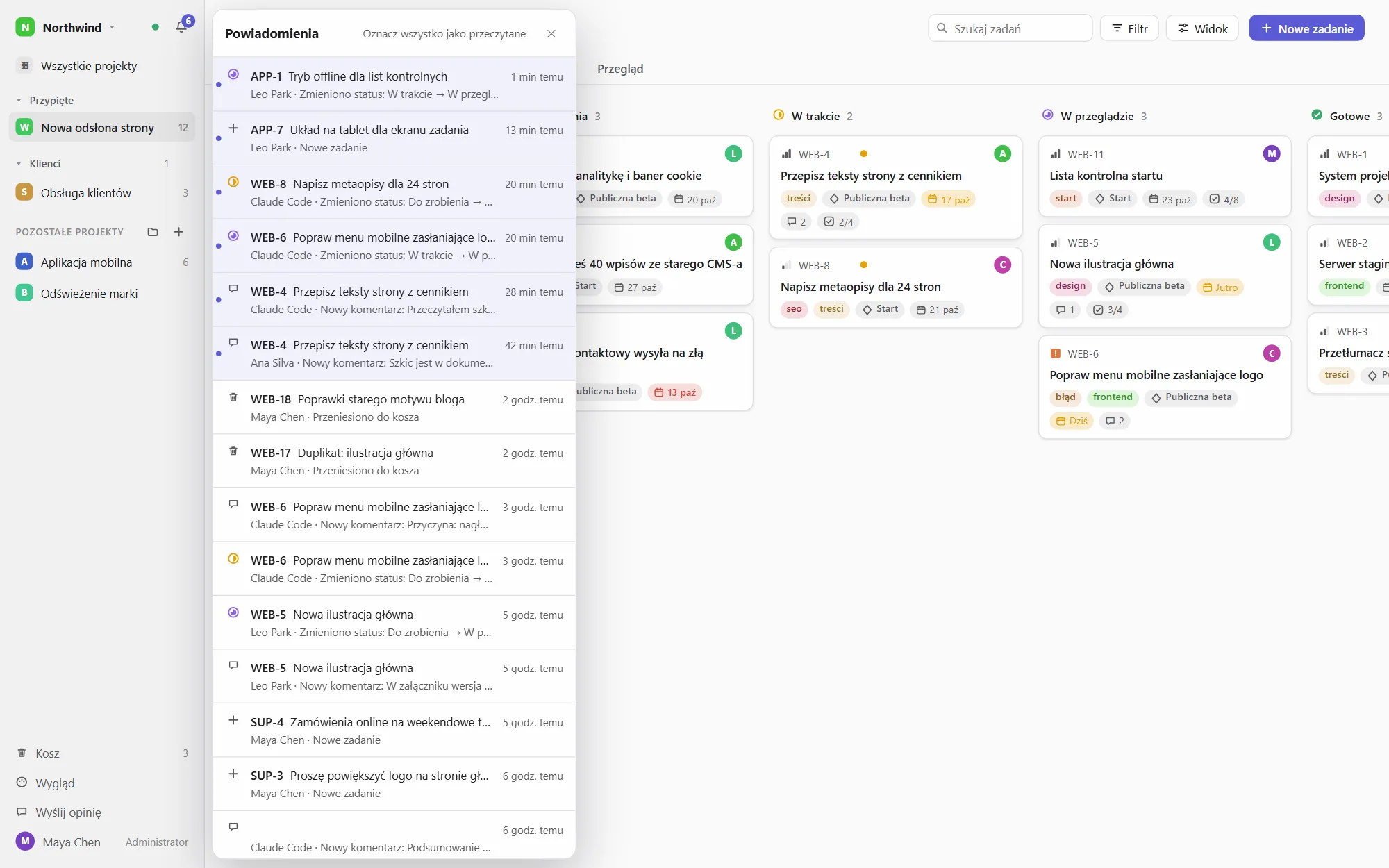Screen dimensions: 1389x868
Task: Add project with plus icon beside Pozostałe projekty
Action: tap(179, 232)
